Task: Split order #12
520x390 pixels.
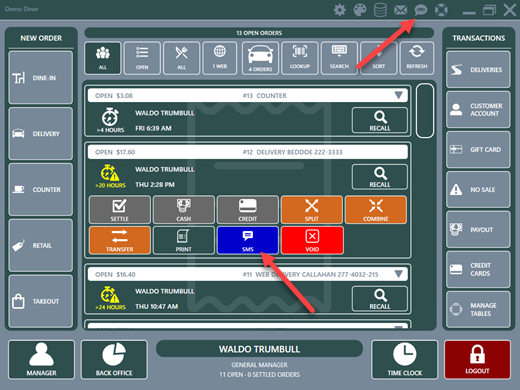Action: pyautogui.click(x=312, y=210)
